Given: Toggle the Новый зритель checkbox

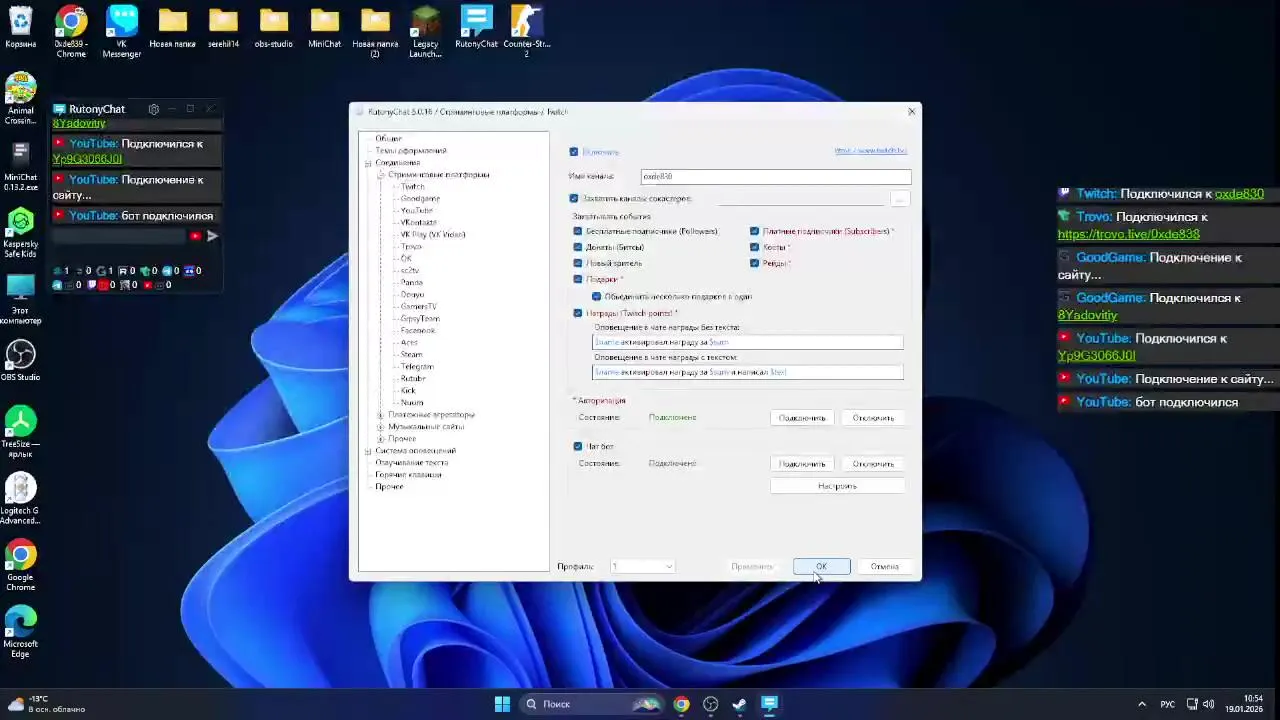Looking at the screenshot, I should (x=577, y=263).
